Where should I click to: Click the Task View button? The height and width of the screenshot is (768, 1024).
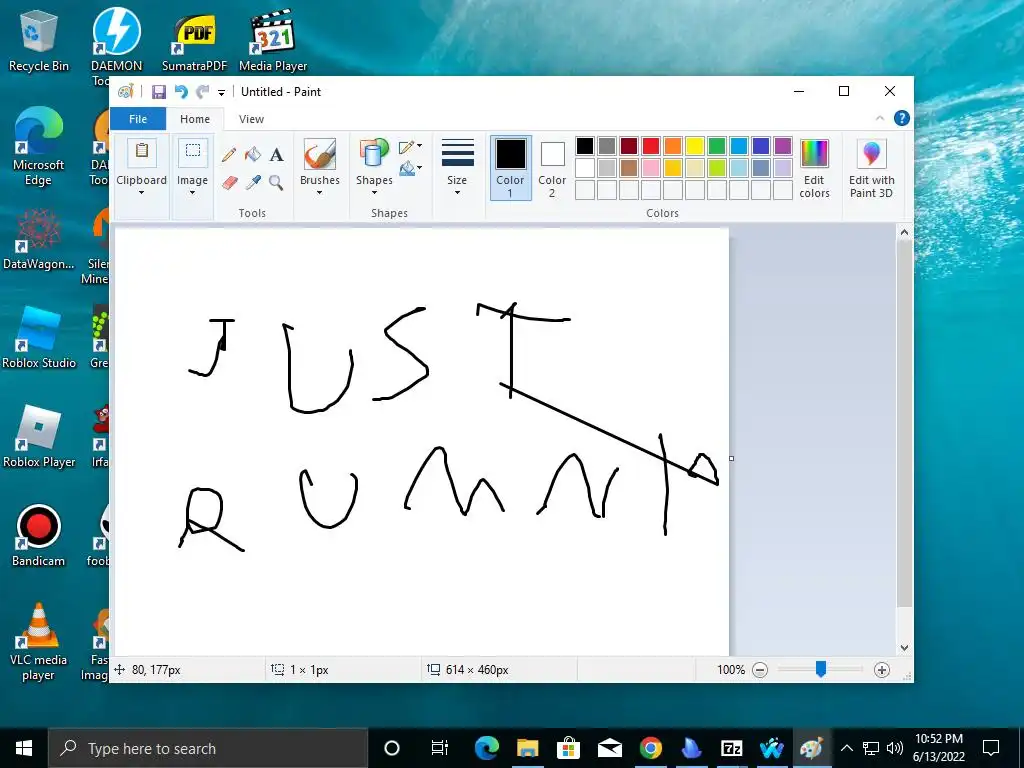440,748
